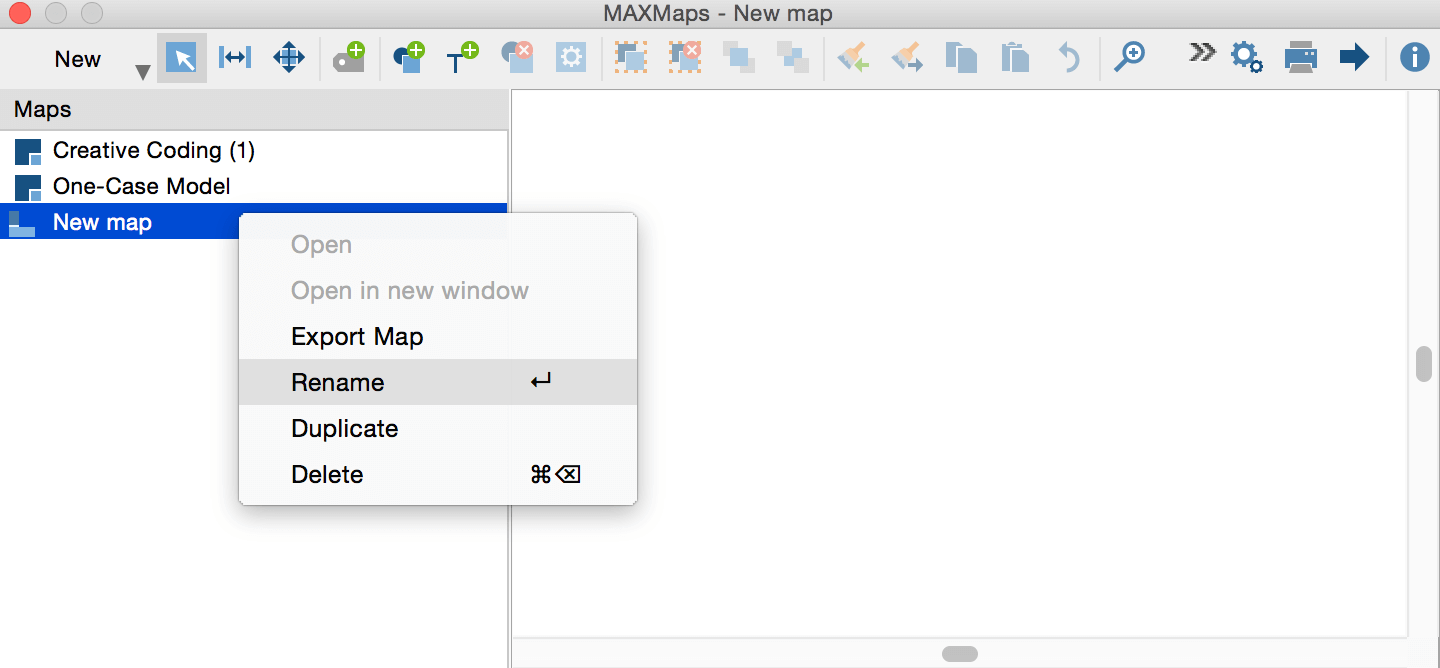The width and height of the screenshot is (1440, 668).
Task: Click the export arrow icon
Action: [x=1354, y=58]
